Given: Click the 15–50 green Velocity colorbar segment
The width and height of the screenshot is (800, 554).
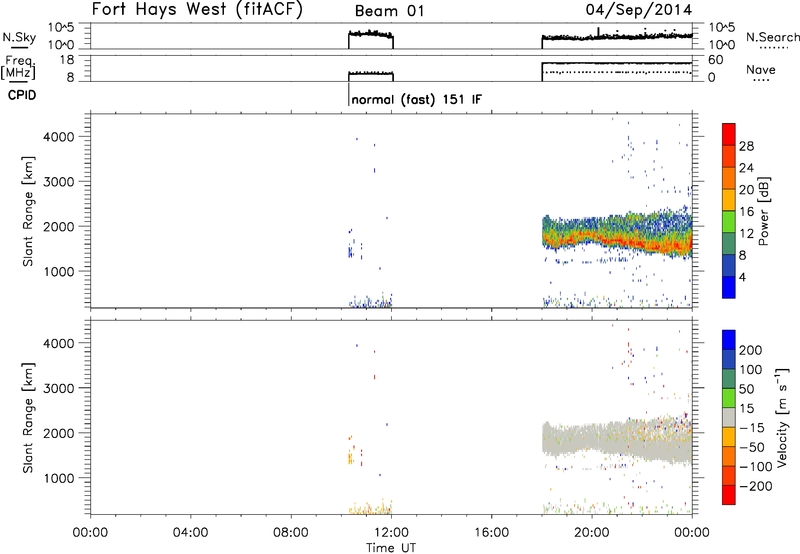Looking at the screenshot, I should 729,398.
